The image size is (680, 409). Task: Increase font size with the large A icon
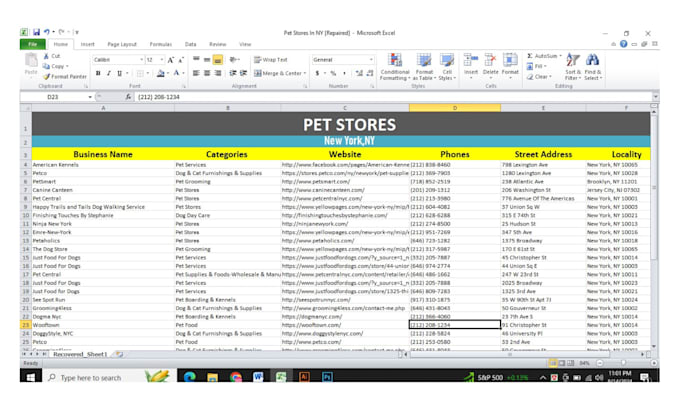(171, 60)
